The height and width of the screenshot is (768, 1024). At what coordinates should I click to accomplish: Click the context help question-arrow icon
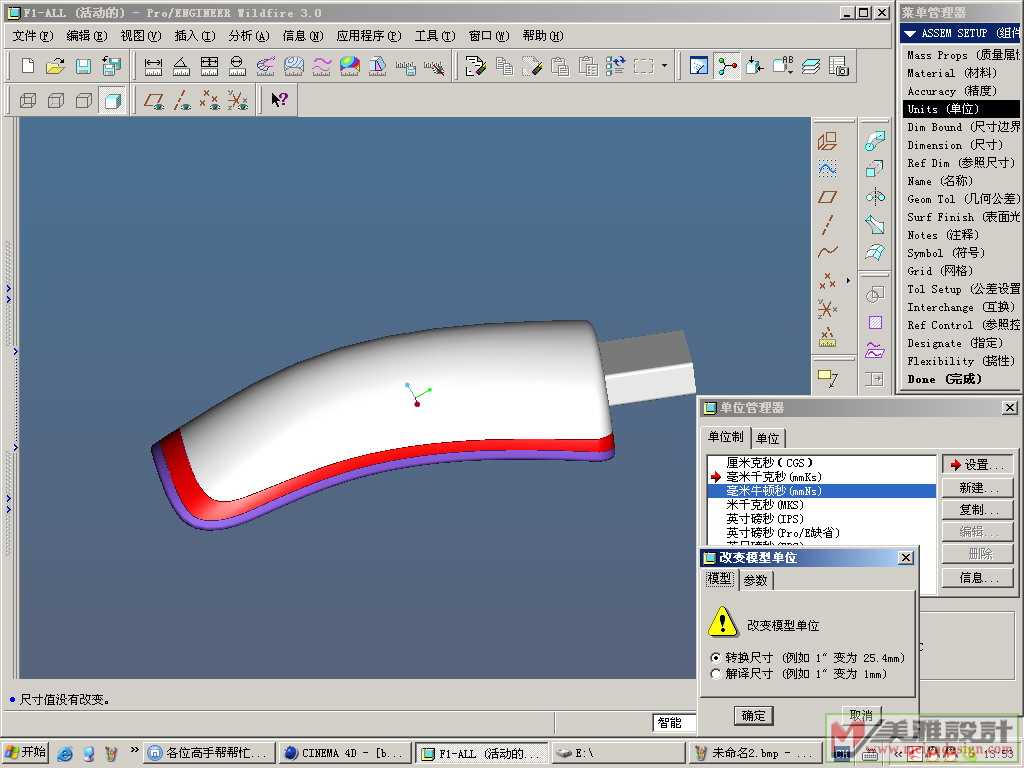pyautogui.click(x=279, y=100)
